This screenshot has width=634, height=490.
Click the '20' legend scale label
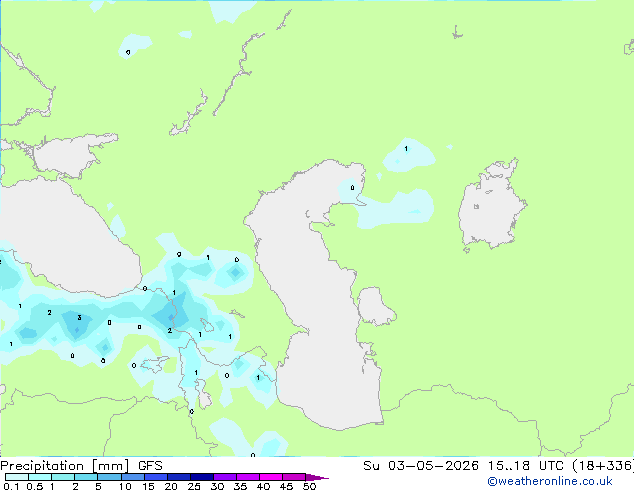(x=171, y=486)
